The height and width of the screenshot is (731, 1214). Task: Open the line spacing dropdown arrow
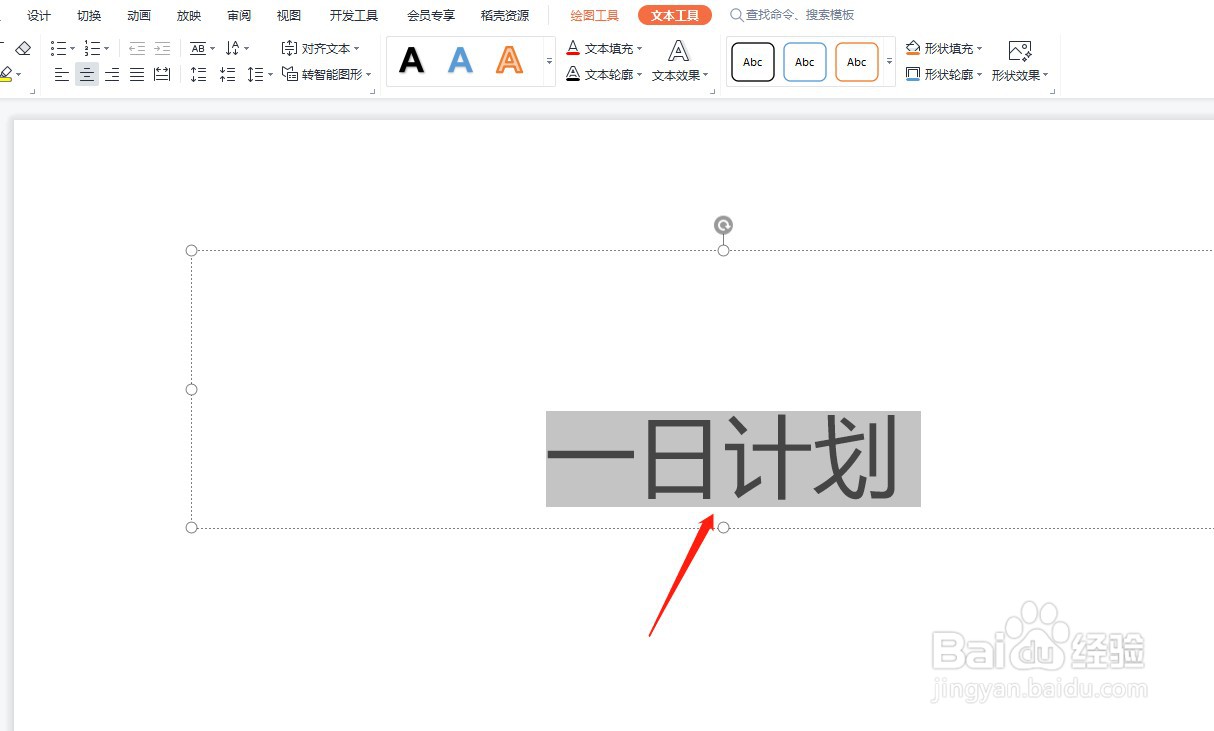pyautogui.click(x=270, y=74)
